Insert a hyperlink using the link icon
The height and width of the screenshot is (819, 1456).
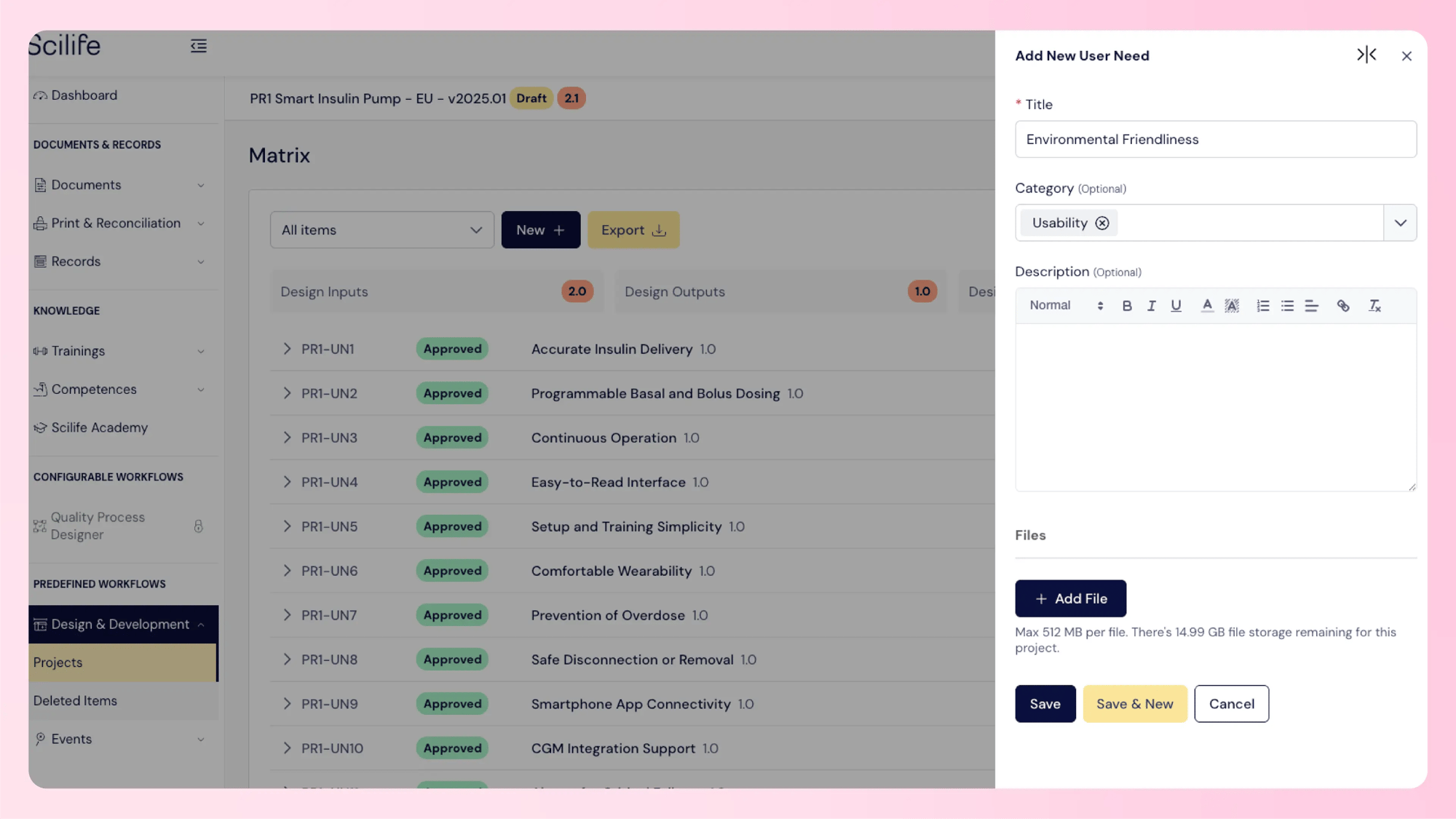click(x=1343, y=305)
